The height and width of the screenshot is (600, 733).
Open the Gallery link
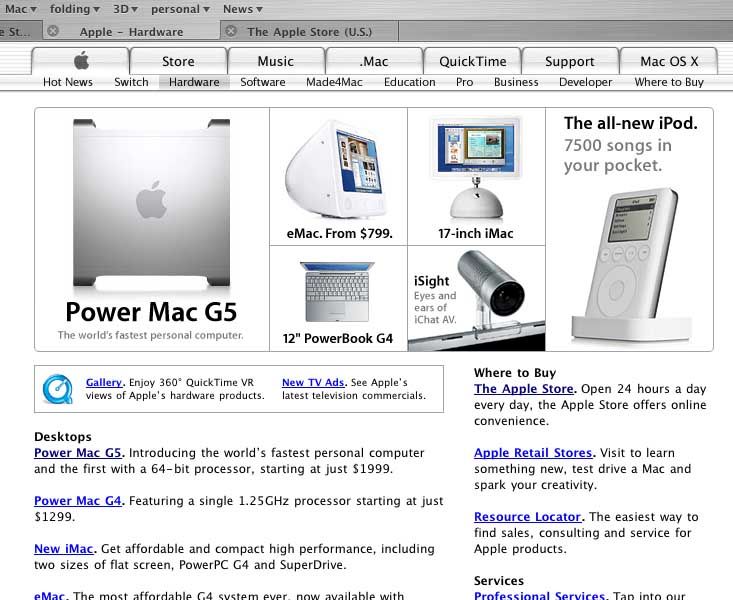104,383
